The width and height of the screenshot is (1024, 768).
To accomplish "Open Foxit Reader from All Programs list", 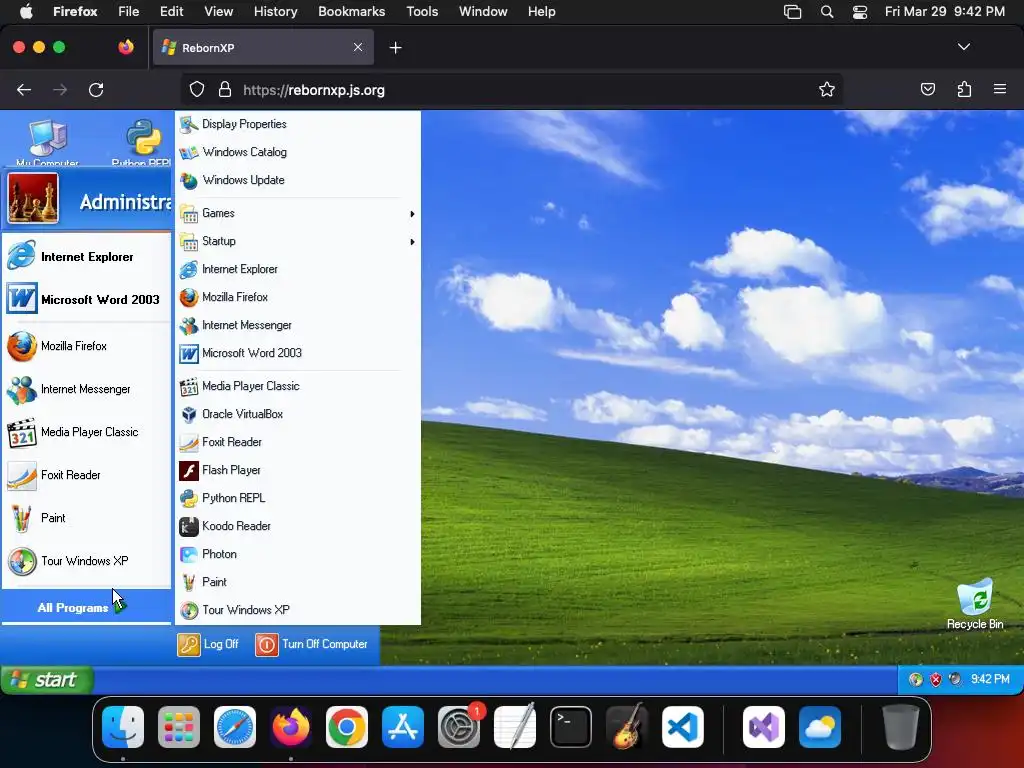I will click(x=297, y=442).
